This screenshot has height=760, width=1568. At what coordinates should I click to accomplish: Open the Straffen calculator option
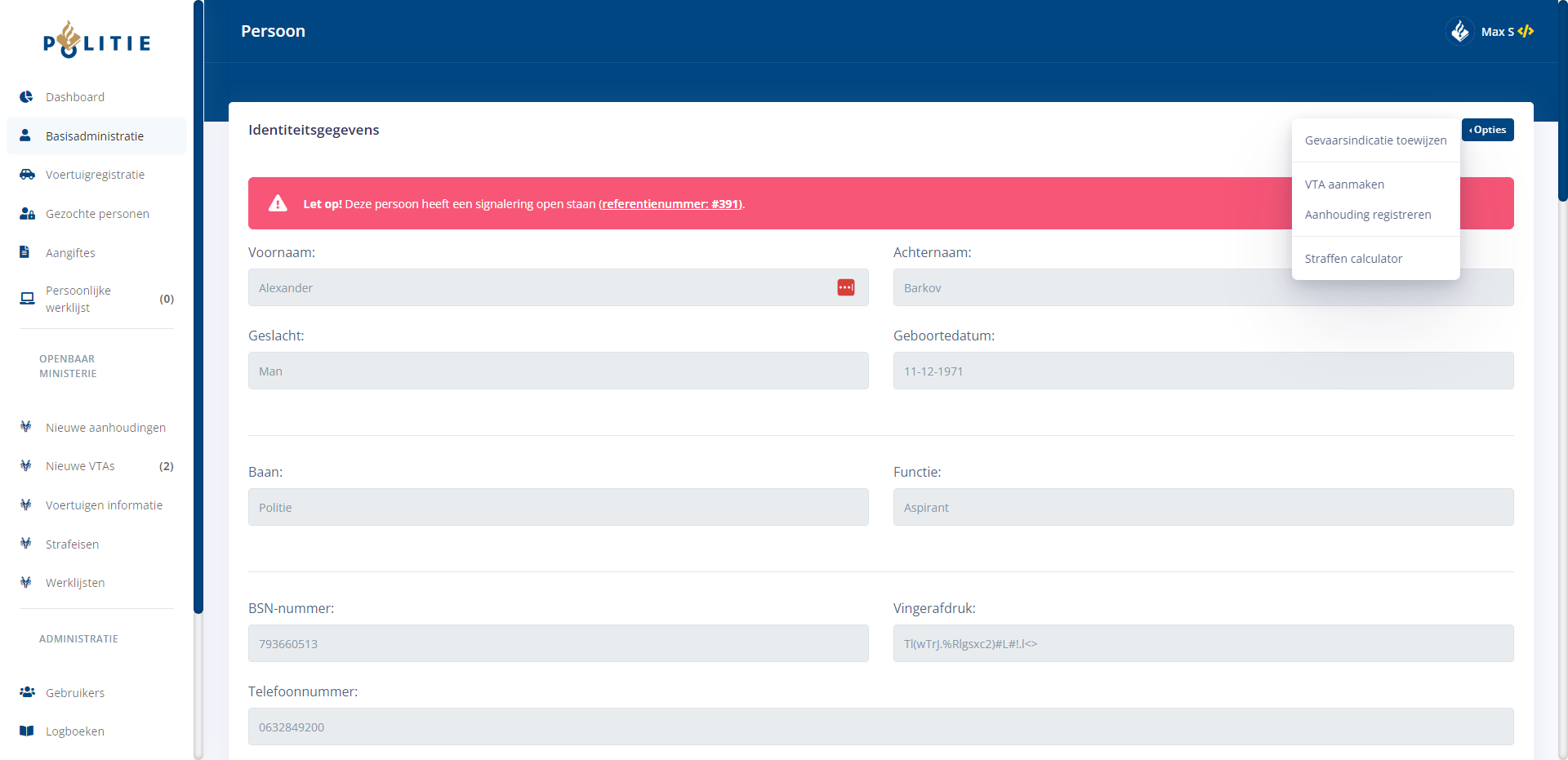[x=1353, y=259]
